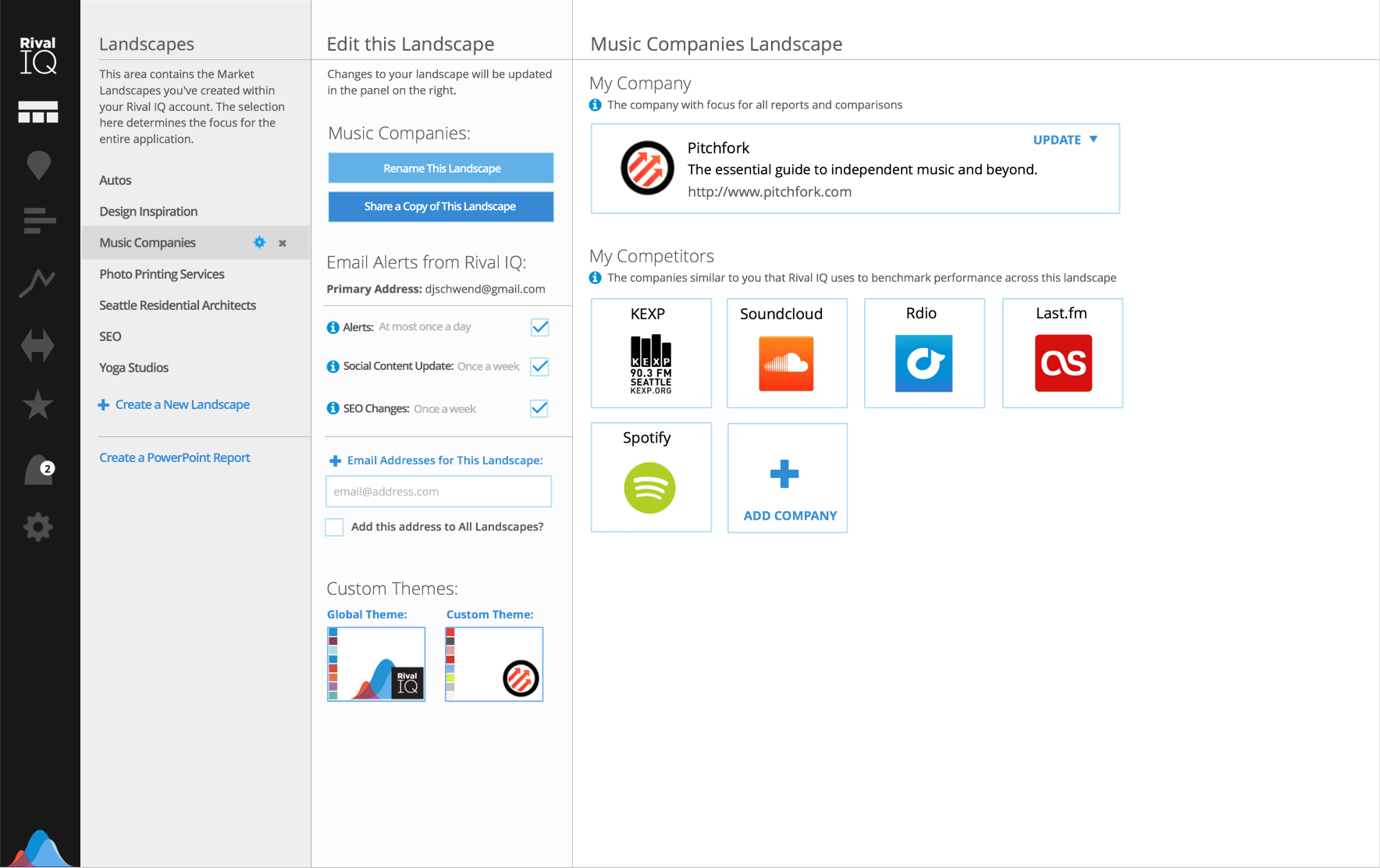
Task: Select the Spotify competitor tile
Action: 651,478
